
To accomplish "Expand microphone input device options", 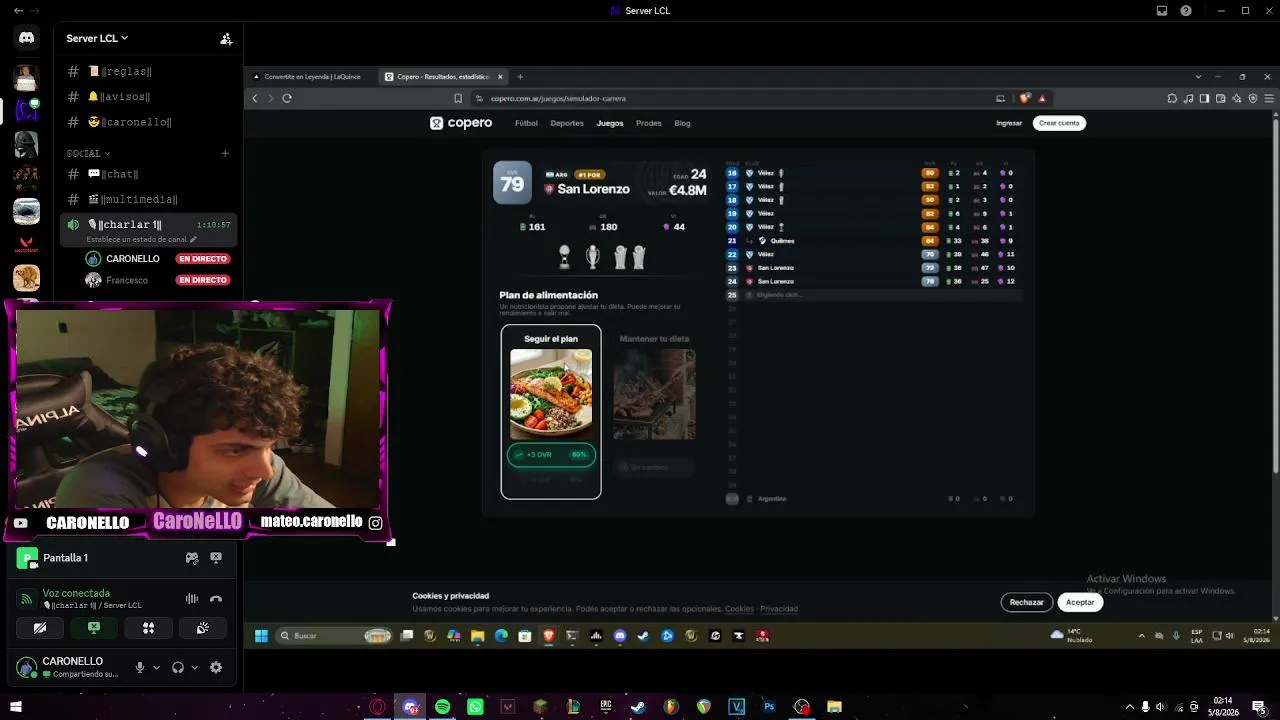I will pyautogui.click(x=156, y=668).
